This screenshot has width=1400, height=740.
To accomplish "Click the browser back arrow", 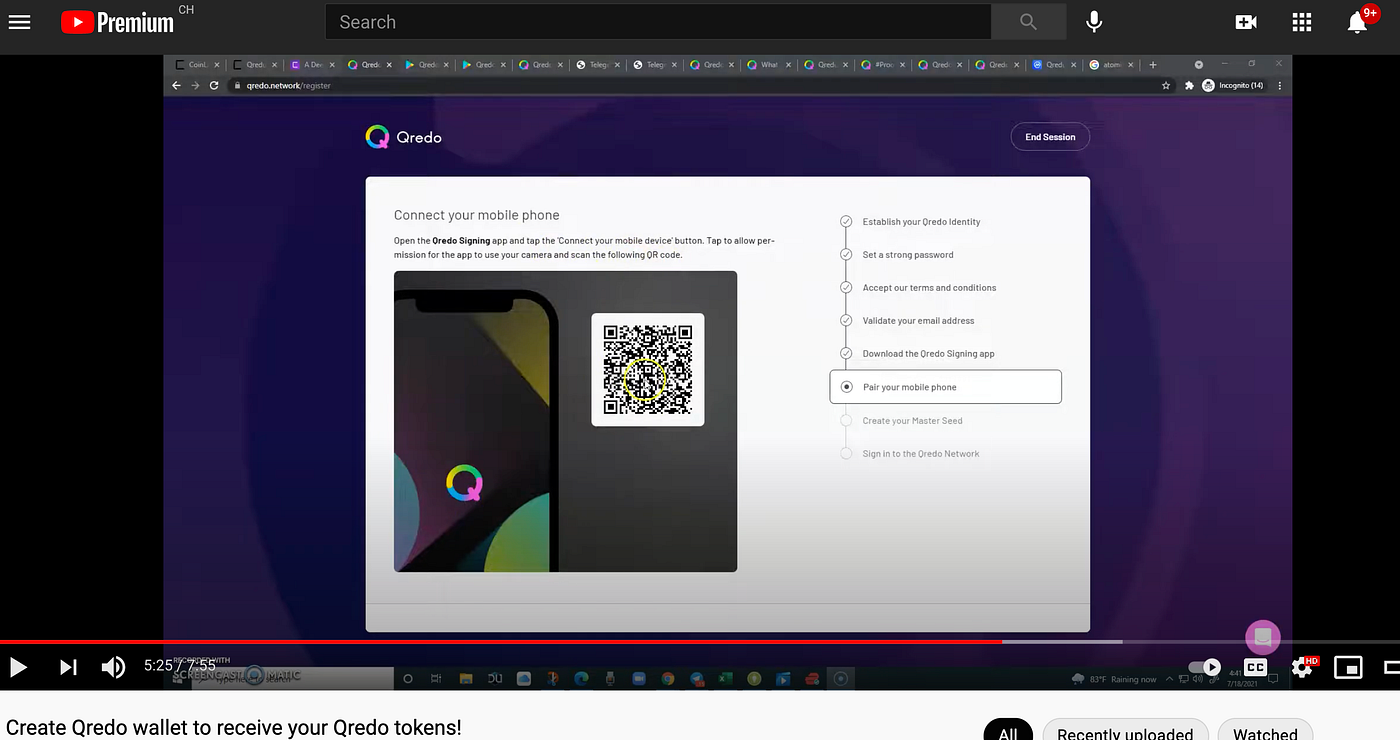I will tap(177, 86).
